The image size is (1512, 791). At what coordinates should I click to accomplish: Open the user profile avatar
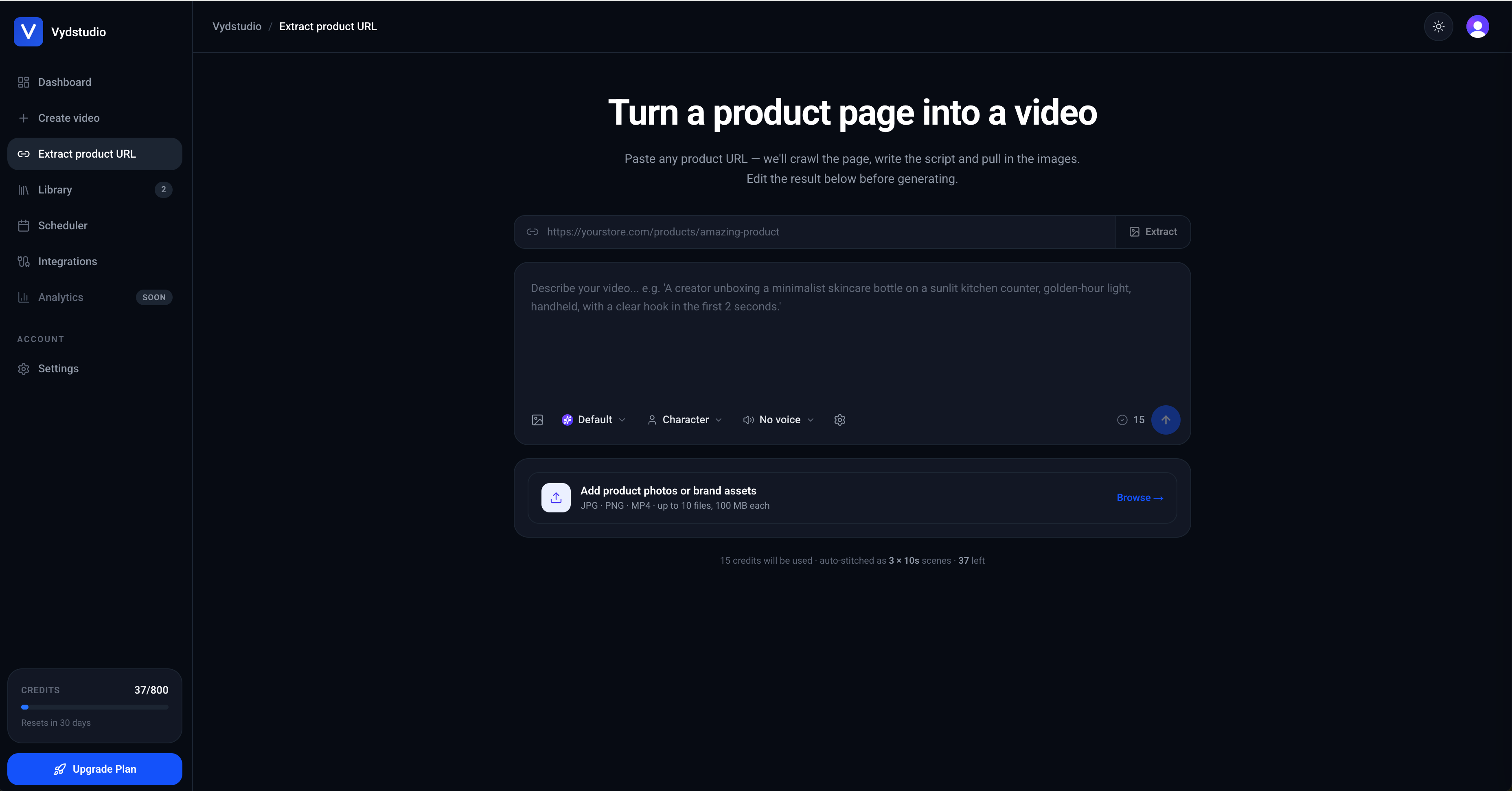(1477, 26)
